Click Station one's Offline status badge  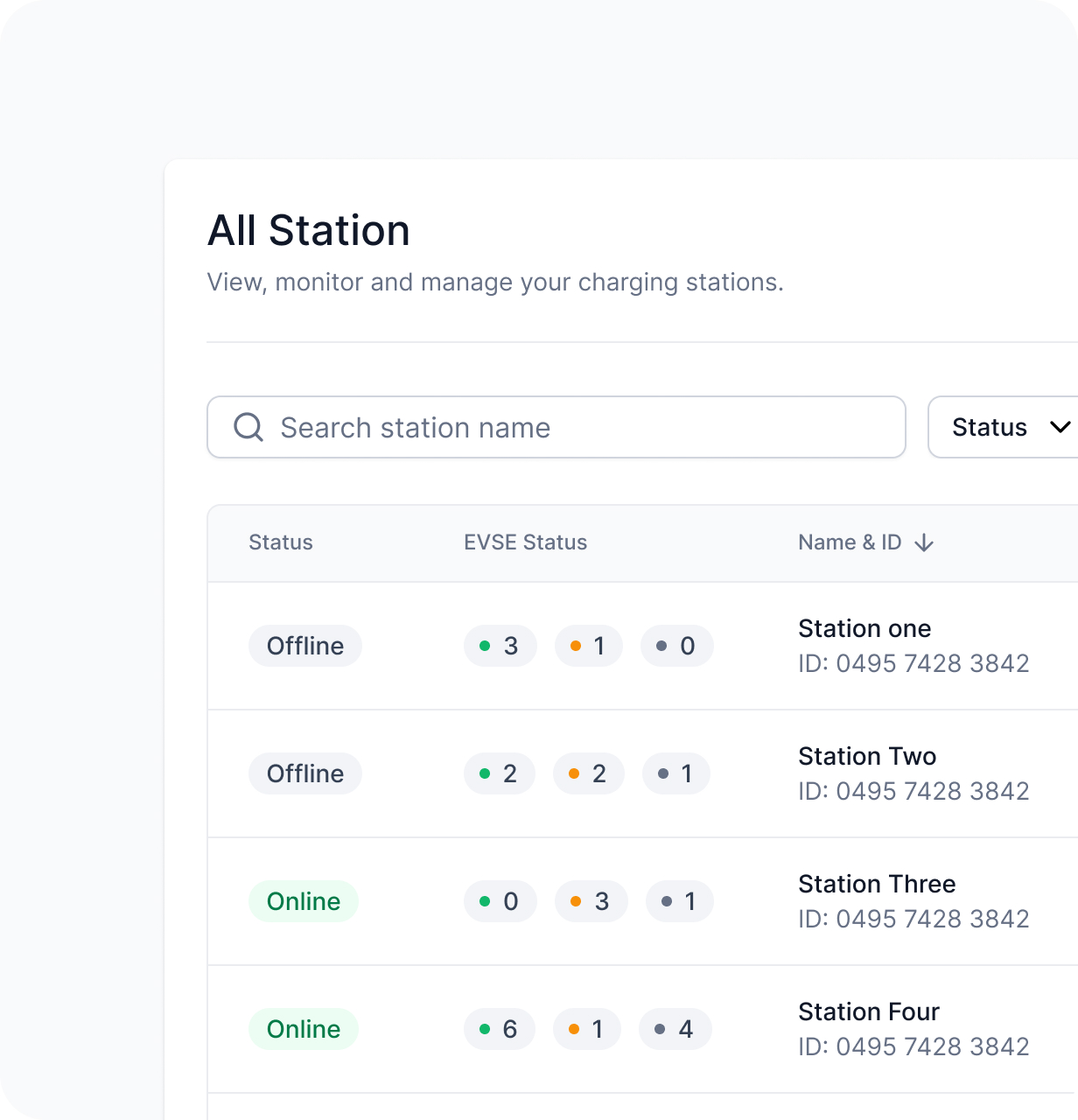click(305, 646)
